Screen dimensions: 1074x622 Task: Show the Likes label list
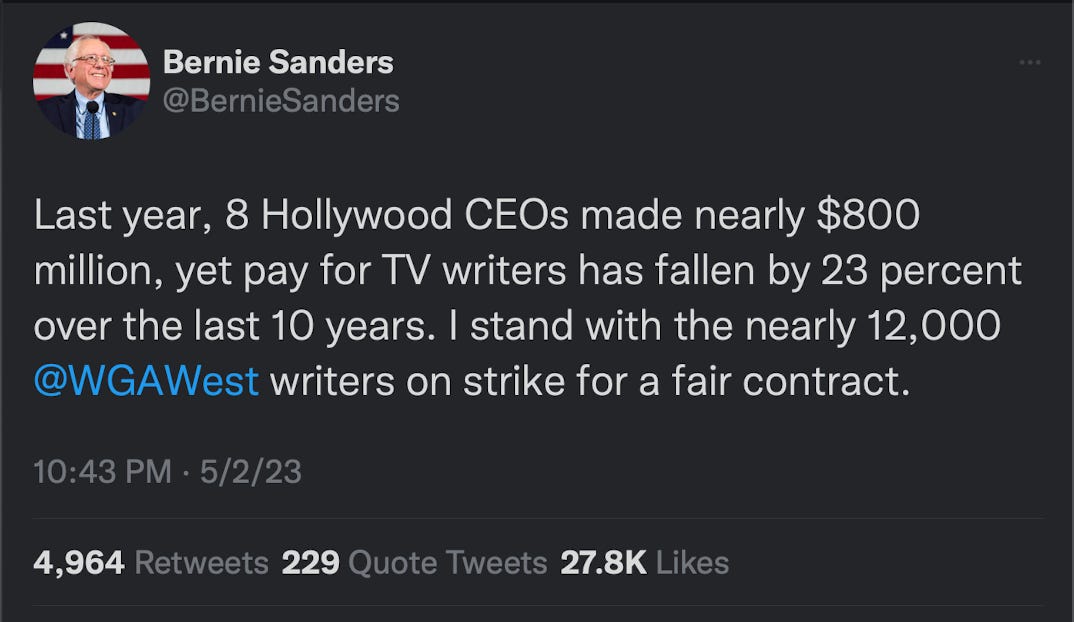[x=692, y=563]
